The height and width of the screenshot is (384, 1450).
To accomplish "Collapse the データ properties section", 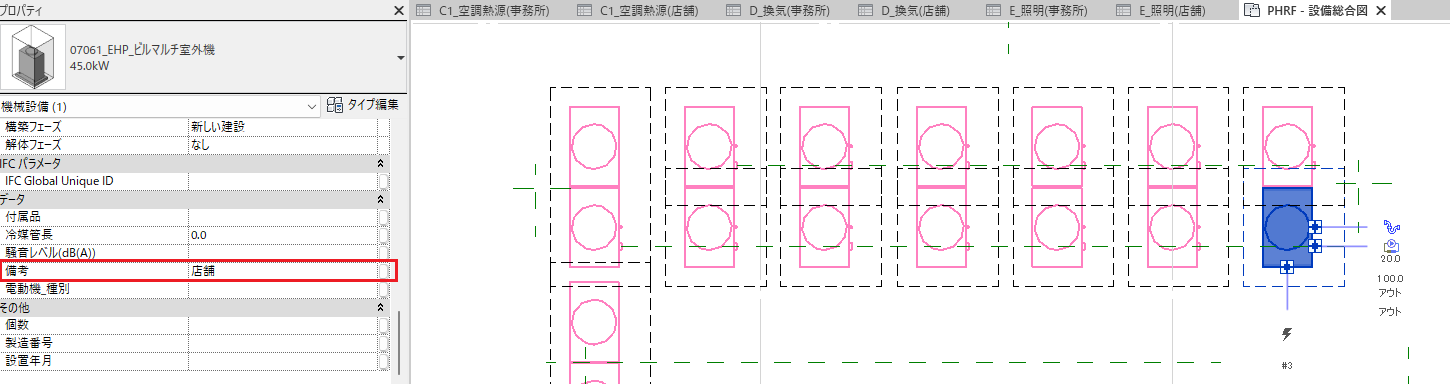I will pyautogui.click(x=380, y=199).
